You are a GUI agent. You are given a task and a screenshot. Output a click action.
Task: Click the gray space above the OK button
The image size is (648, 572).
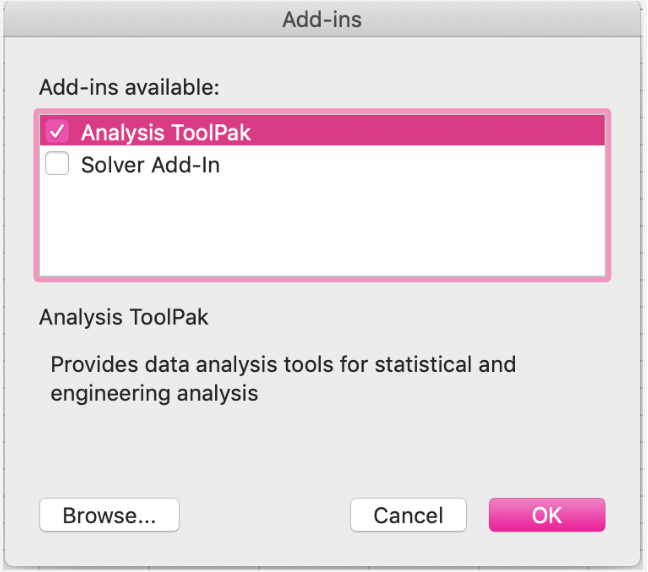click(547, 455)
